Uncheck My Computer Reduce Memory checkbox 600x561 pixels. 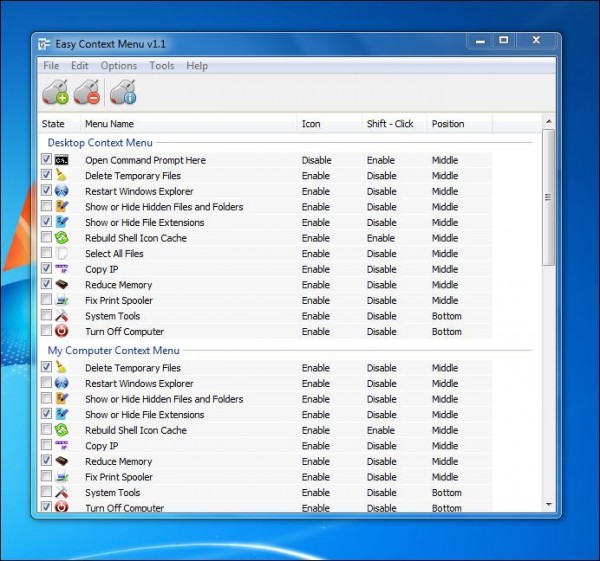point(46,460)
